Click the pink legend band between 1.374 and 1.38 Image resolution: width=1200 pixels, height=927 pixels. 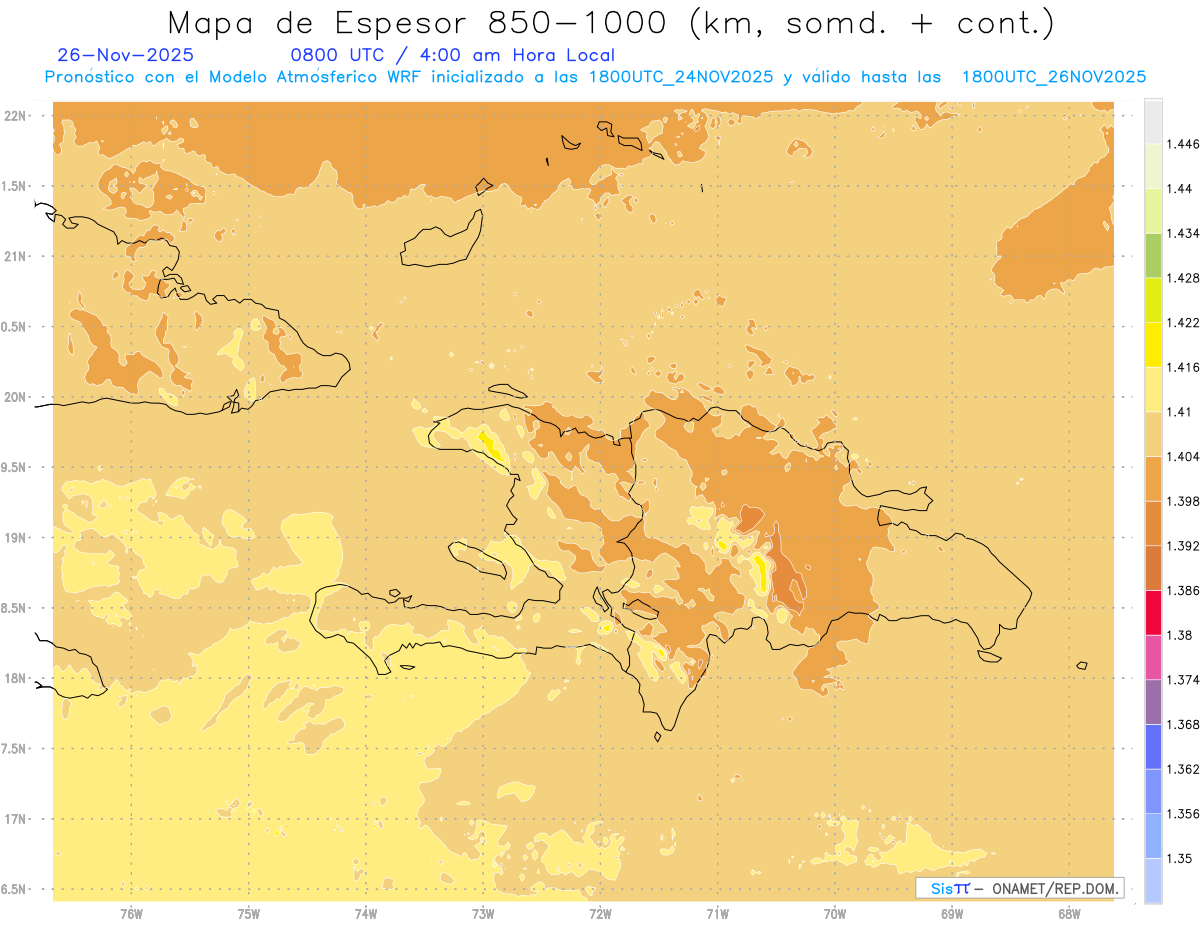pyautogui.click(x=1153, y=658)
